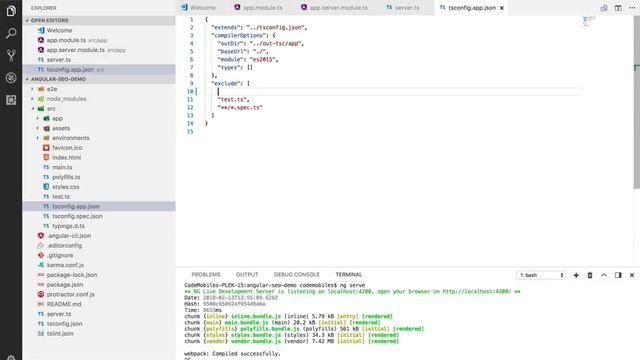This screenshot has width=640, height=360.
Task: Click line 2 "extends" entry in editor
Action: click(x=259, y=27)
